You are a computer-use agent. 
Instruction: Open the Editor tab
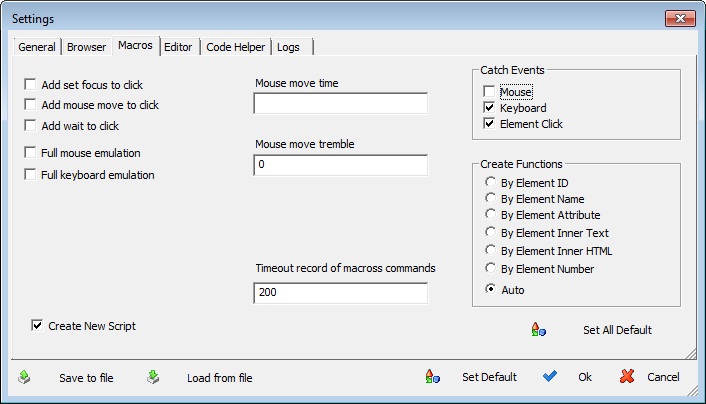178,47
